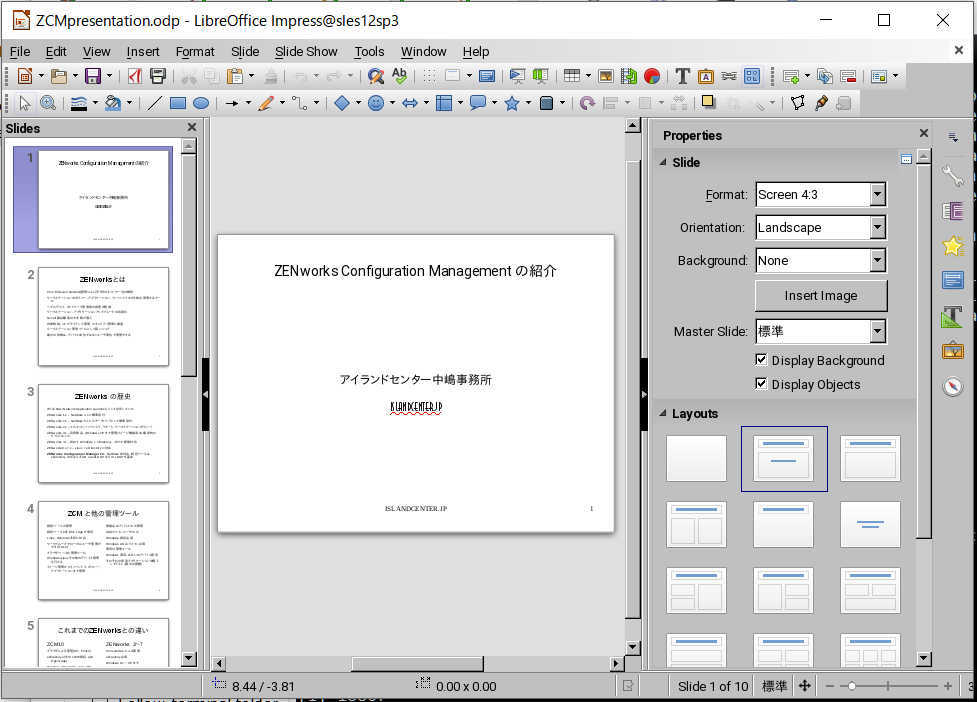Start slide show from first slide icon

517,76
